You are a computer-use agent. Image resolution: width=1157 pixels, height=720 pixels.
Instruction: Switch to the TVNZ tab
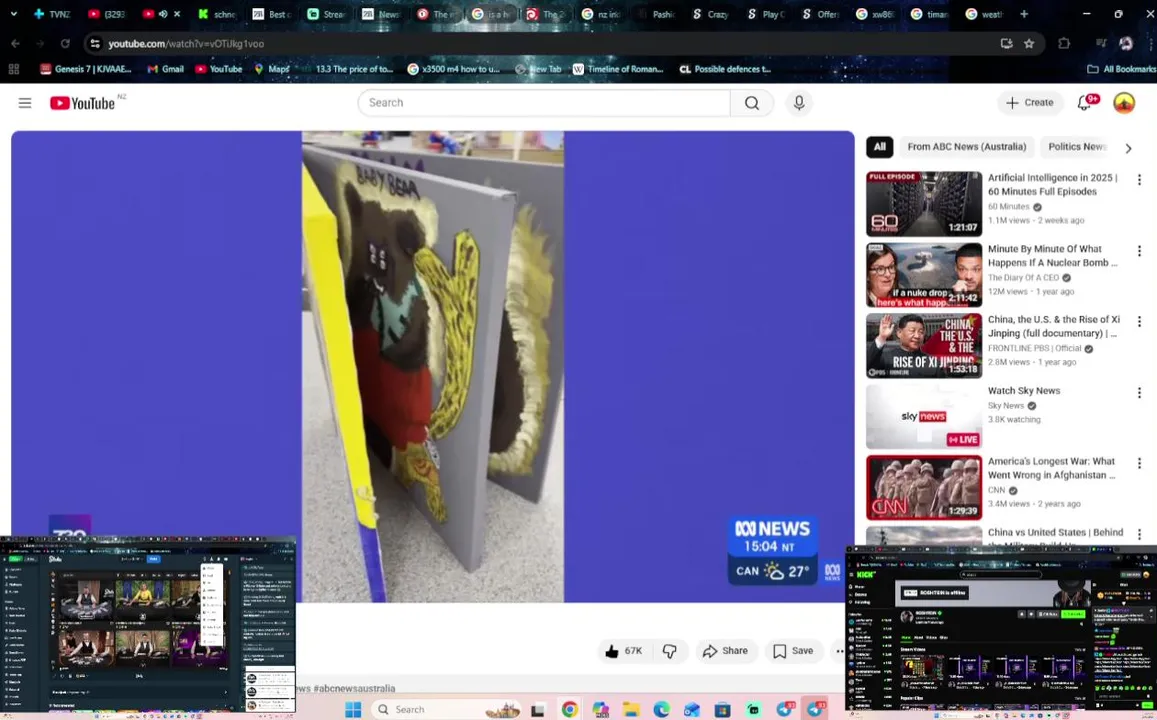click(52, 14)
